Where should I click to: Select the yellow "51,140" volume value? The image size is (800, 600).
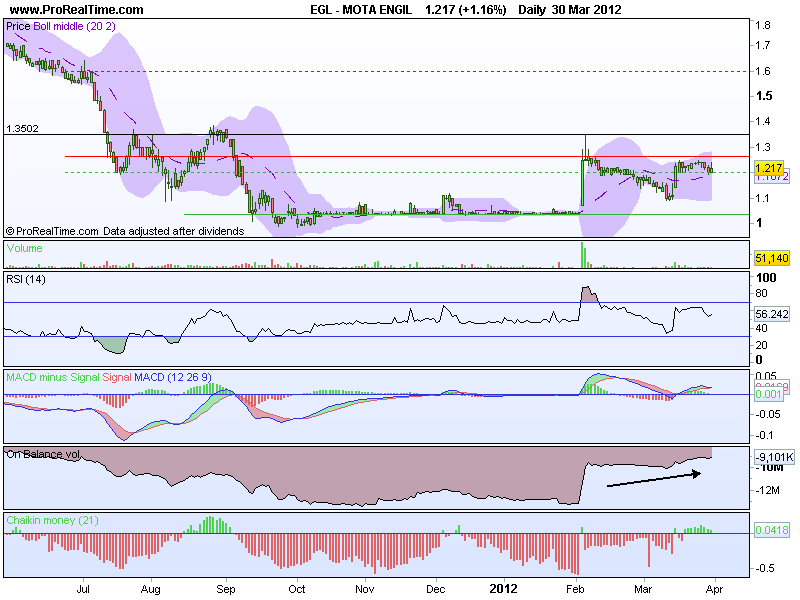click(x=771, y=258)
